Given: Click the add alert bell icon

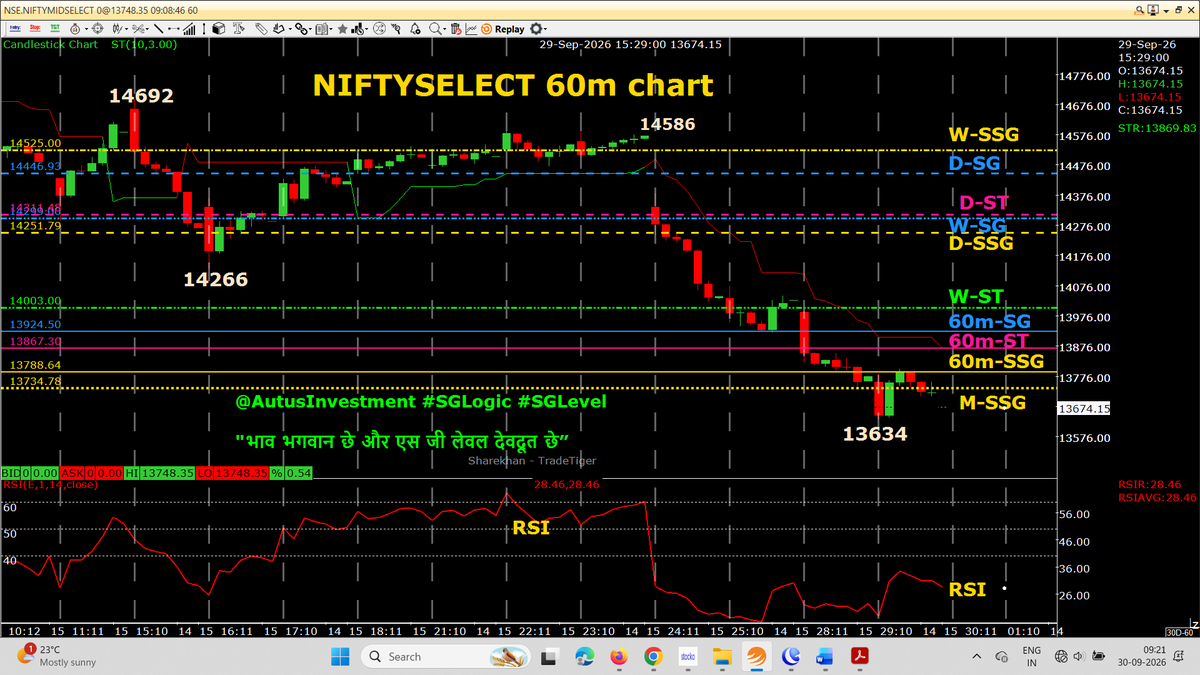Looking at the screenshot, I should pyautogui.click(x=415, y=29).
